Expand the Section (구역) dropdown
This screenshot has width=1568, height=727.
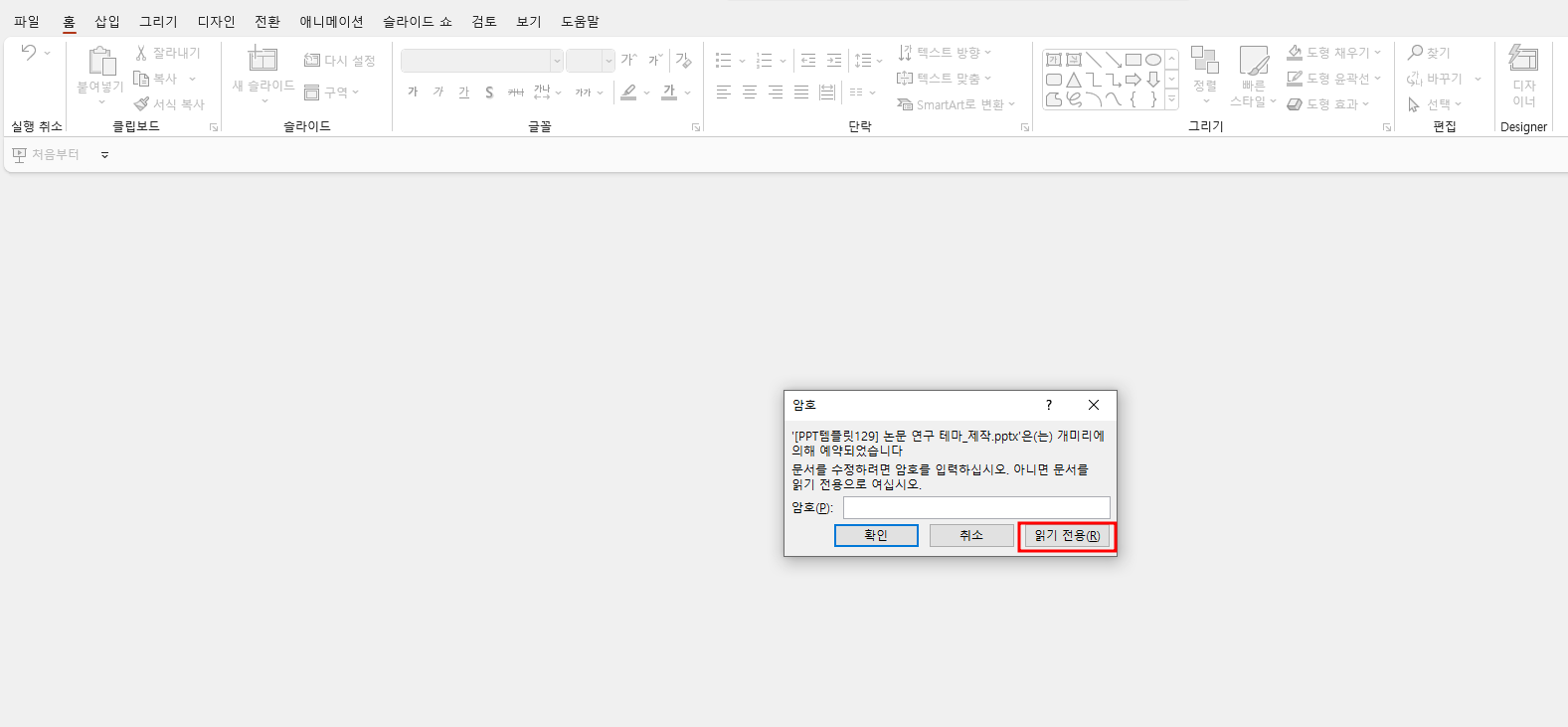tap(356, 92)
